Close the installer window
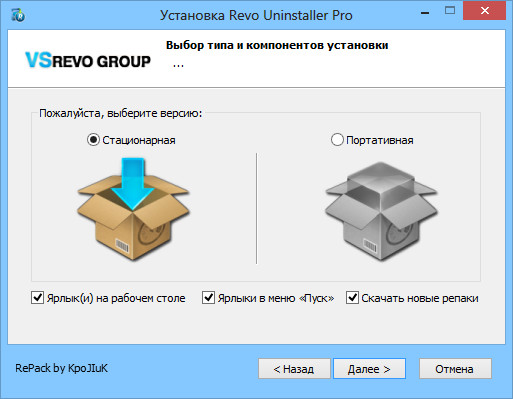513x399 pixels. click(485, 11)
